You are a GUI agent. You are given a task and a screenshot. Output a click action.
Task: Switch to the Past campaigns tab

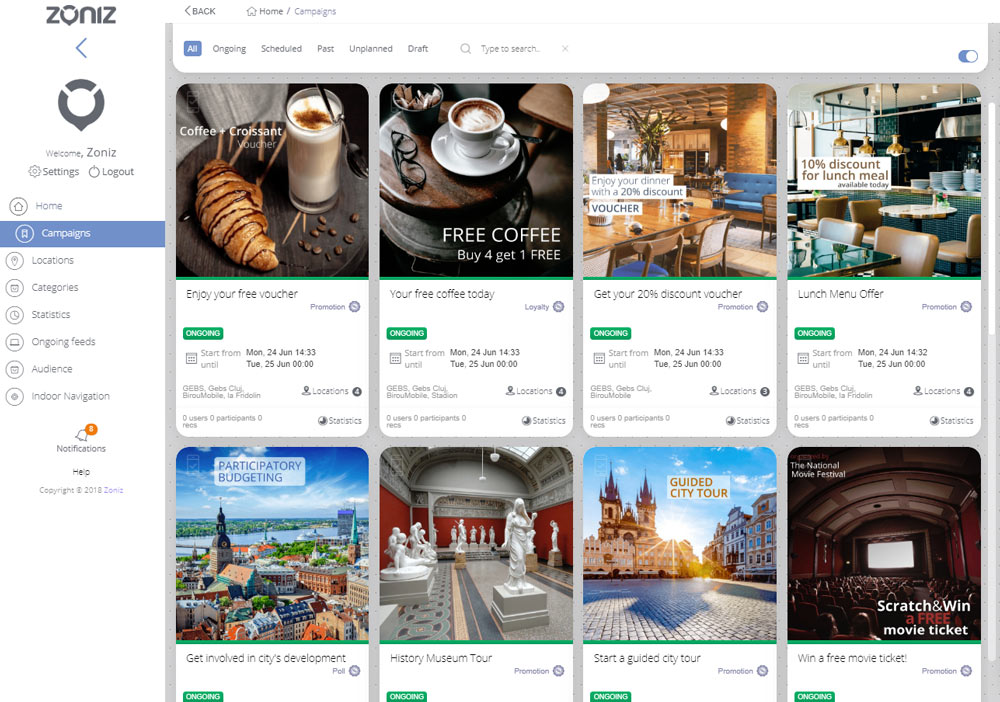click(x=325, y=48)
